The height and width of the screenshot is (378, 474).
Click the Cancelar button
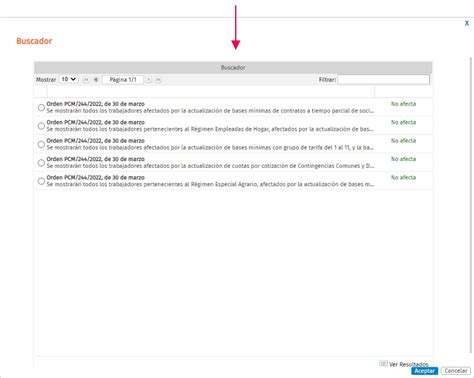point(456,371)
